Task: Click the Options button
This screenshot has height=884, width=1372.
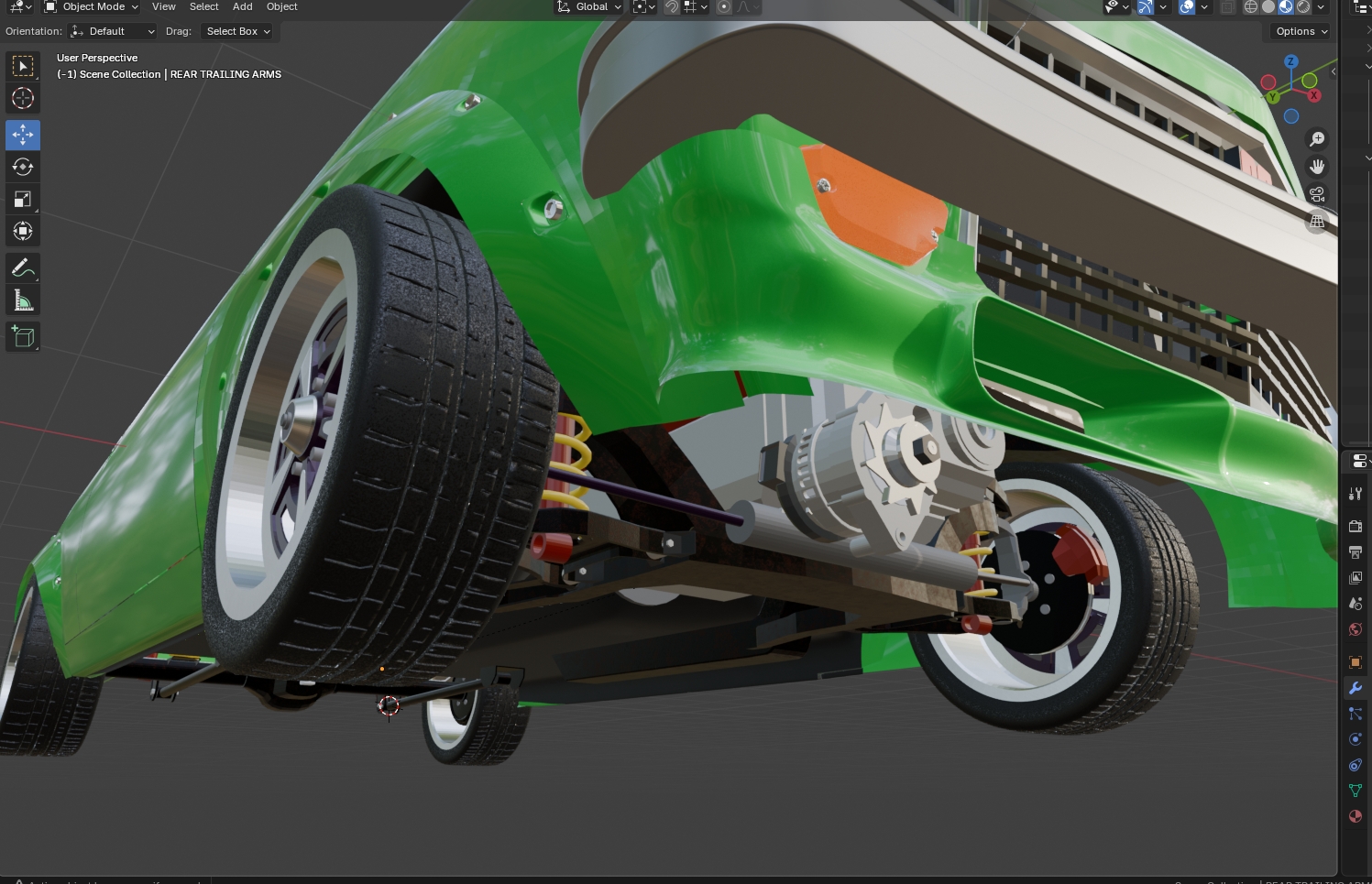Action: coord(1301,31)
